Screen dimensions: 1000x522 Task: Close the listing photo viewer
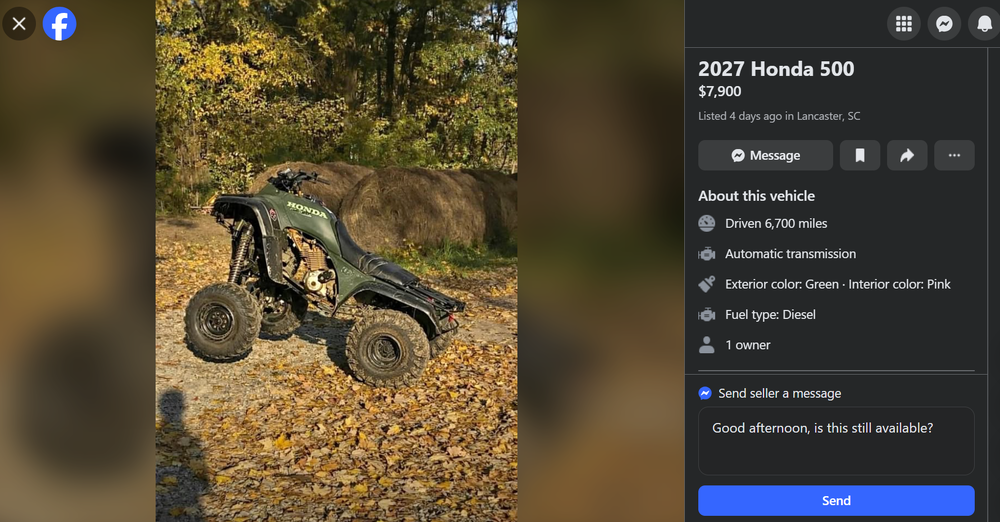click(19, 24)
